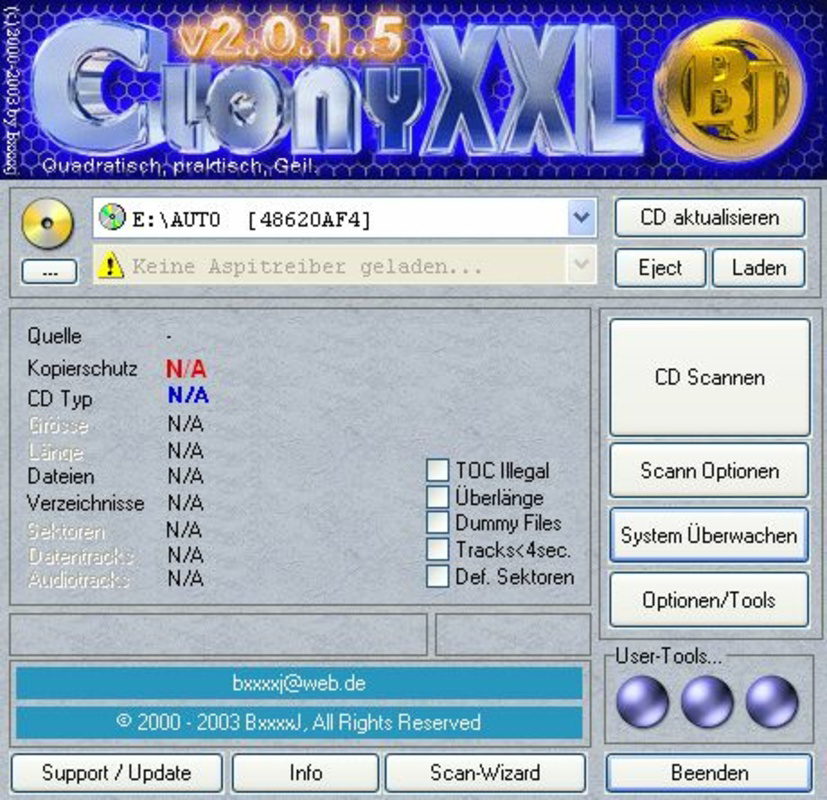Click the bxxxxj@web.de email banner
Viewport: 827px width, 800px height.
tap(299, 683)
